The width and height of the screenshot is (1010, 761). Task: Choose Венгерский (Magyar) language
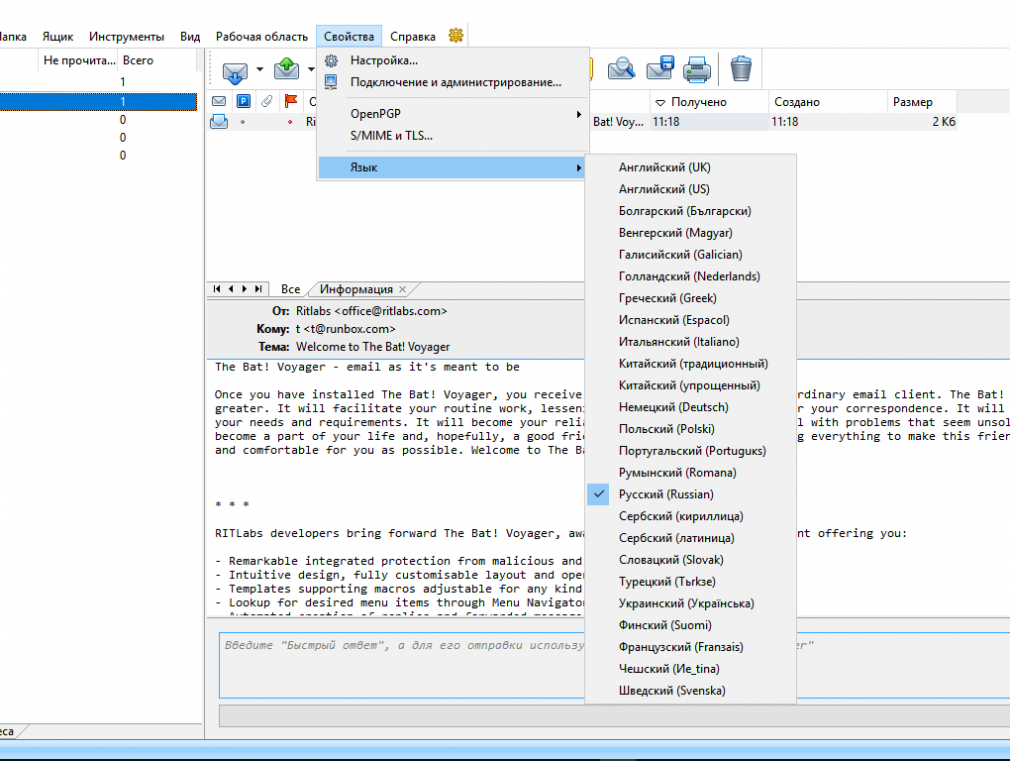coord(691,233)
